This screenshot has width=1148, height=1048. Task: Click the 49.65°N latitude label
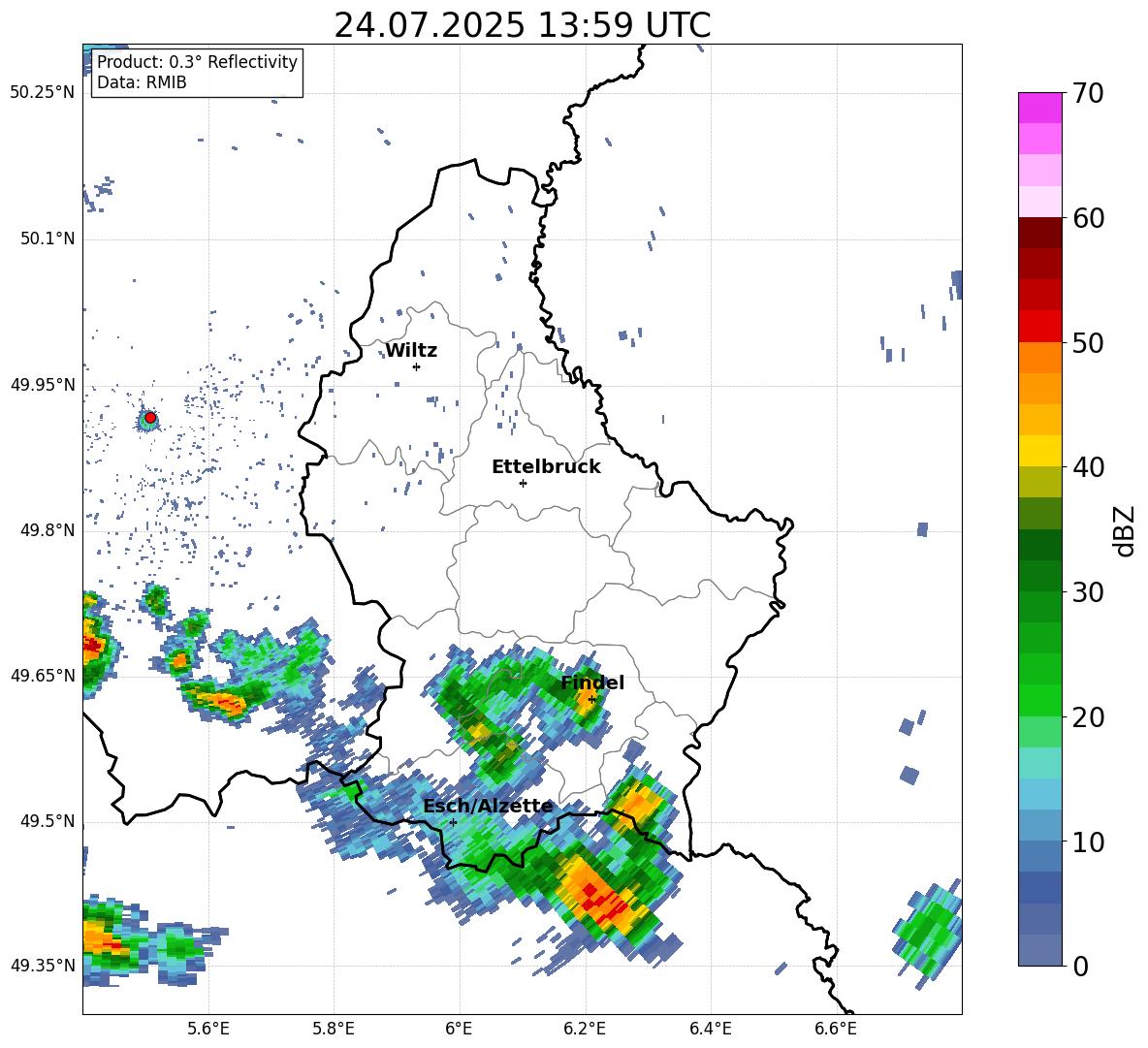(x=42, y=676)
